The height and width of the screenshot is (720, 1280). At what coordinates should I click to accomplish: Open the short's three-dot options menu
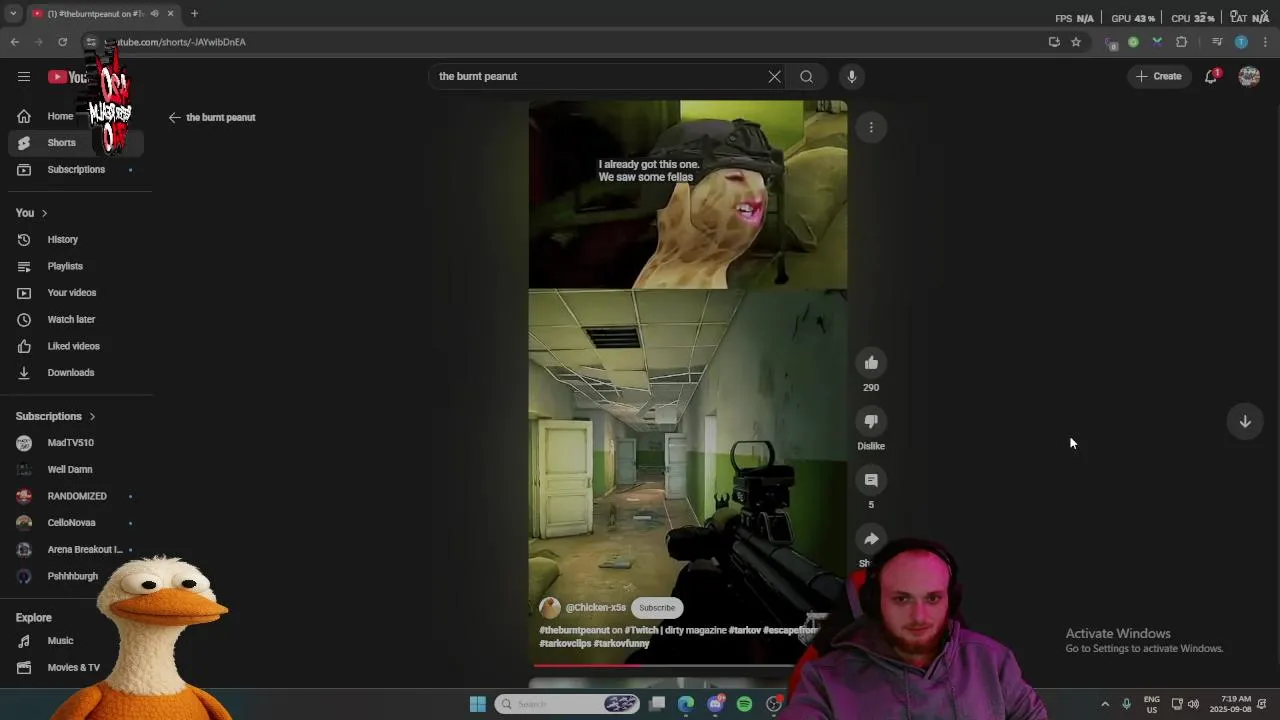point(871,127)
